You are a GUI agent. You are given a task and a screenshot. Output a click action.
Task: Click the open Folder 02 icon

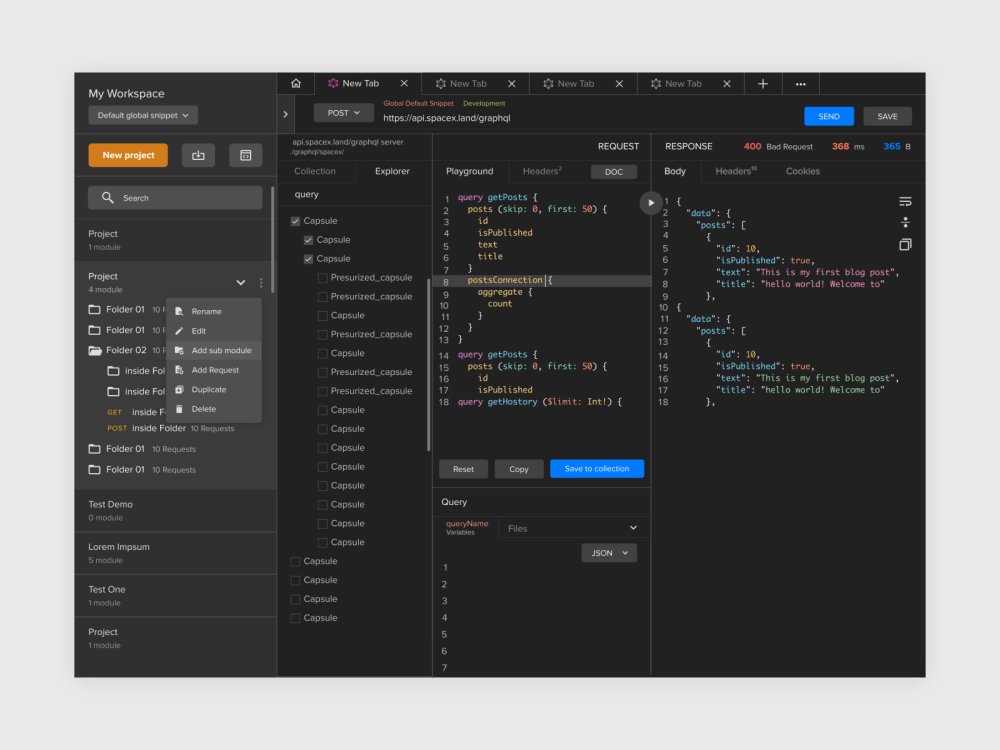pos(95,350)
